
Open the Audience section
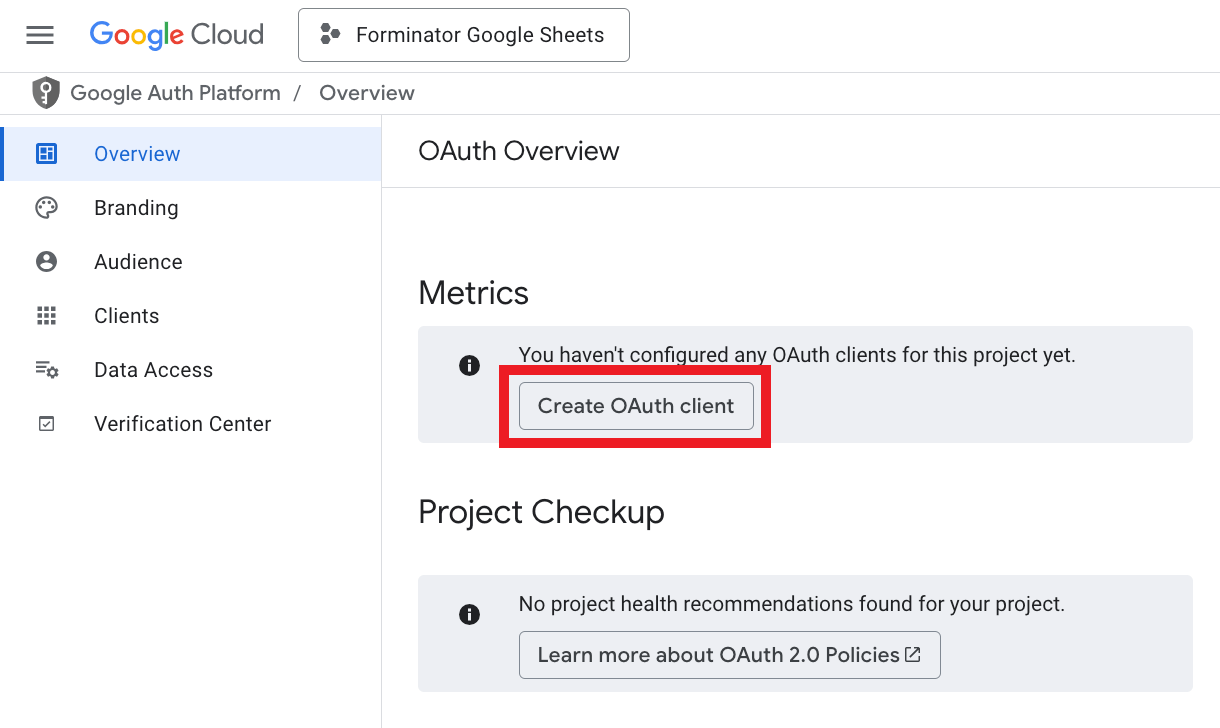(x=191, y=262)
